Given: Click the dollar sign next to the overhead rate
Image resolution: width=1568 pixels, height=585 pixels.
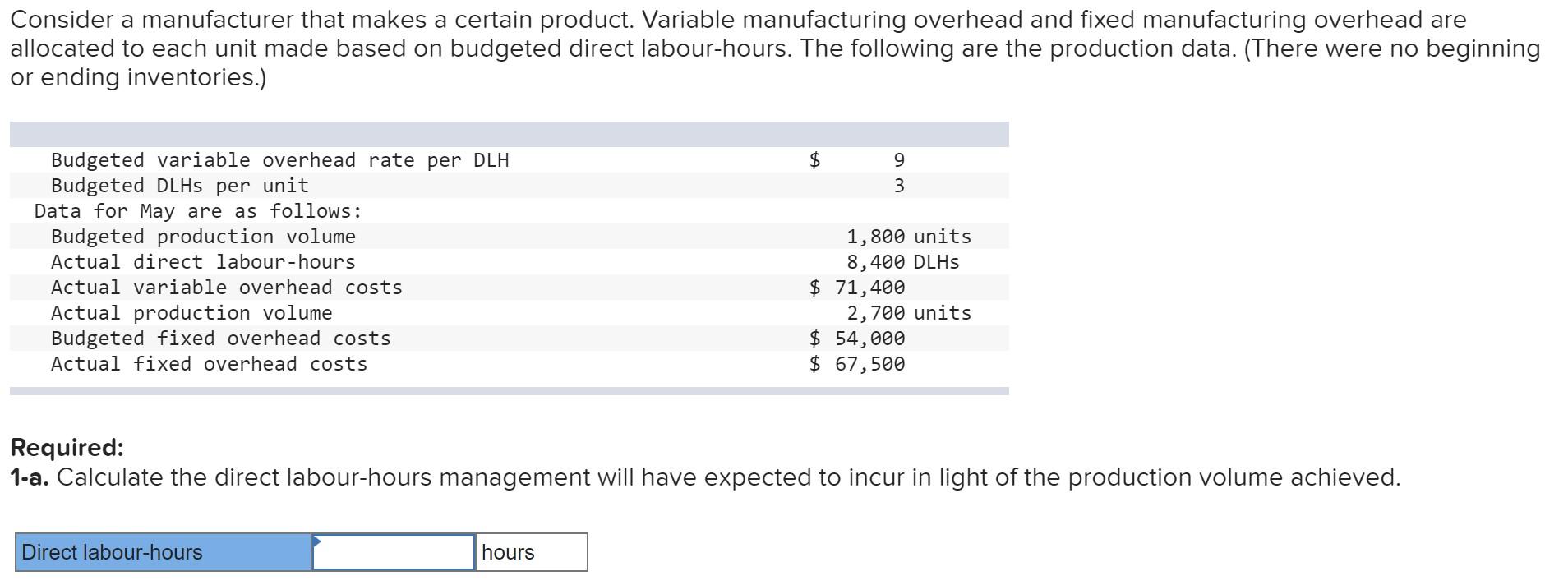Looking at the screenshot, I should pyautogui.click(x=814, y=160).
